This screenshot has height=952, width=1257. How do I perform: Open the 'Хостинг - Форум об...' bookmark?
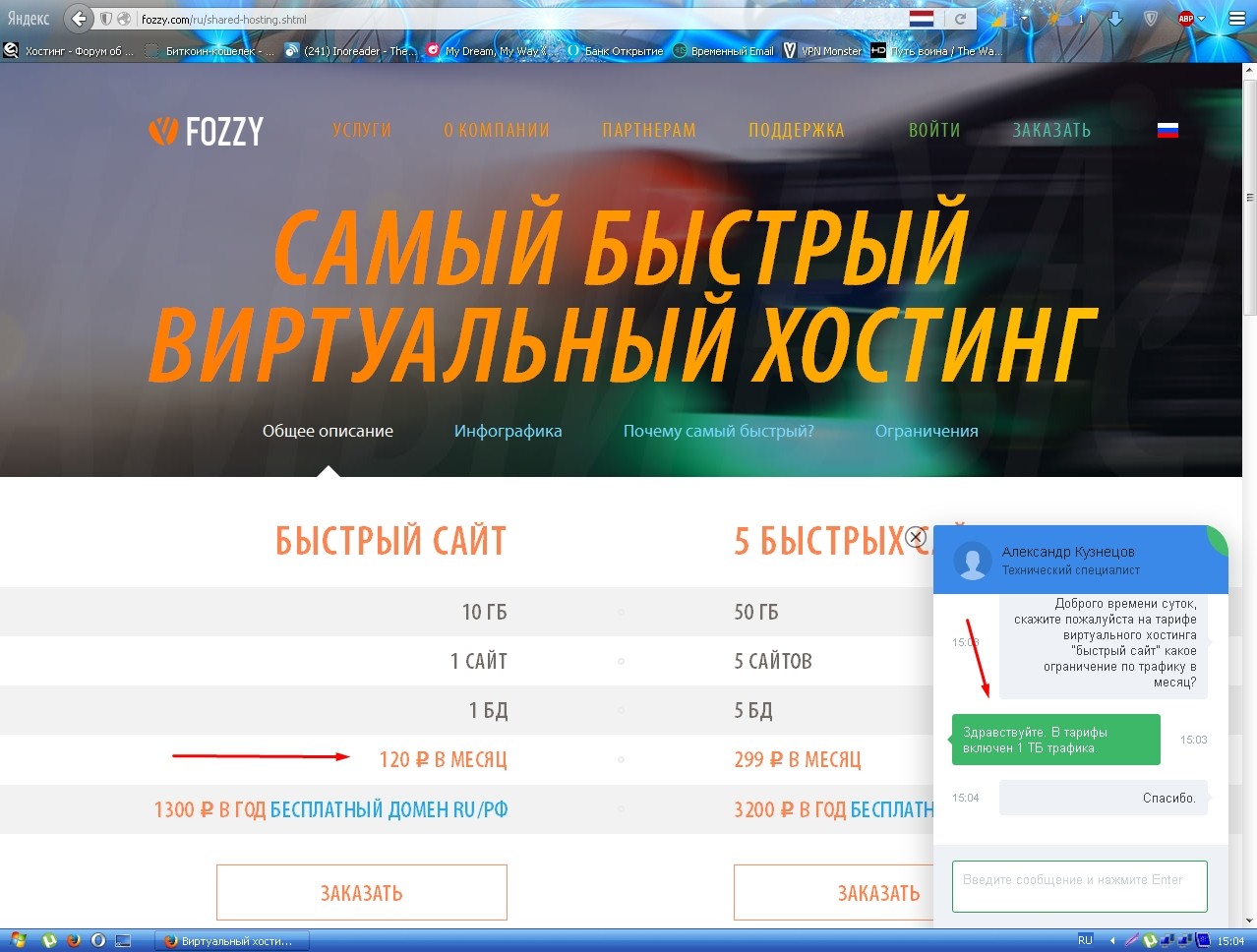click(x=70, y=51)
